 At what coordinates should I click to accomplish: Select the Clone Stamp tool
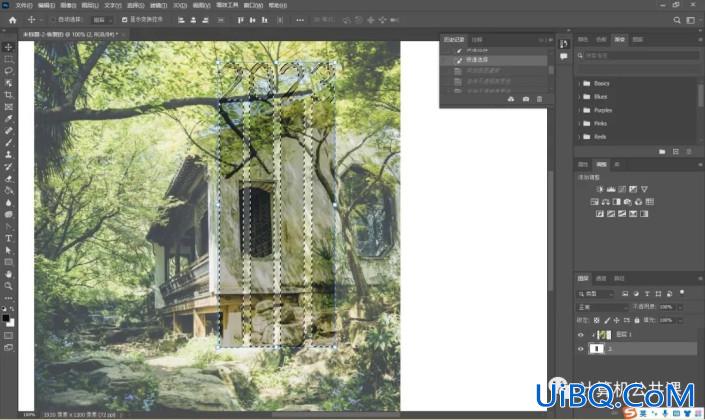tap(8, 155)
